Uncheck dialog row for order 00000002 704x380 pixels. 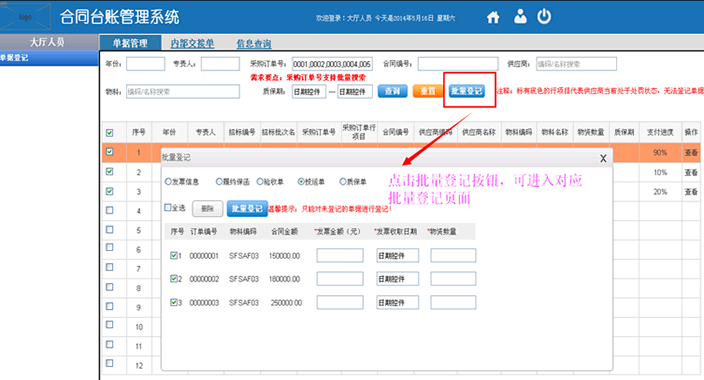pos(174,278)
